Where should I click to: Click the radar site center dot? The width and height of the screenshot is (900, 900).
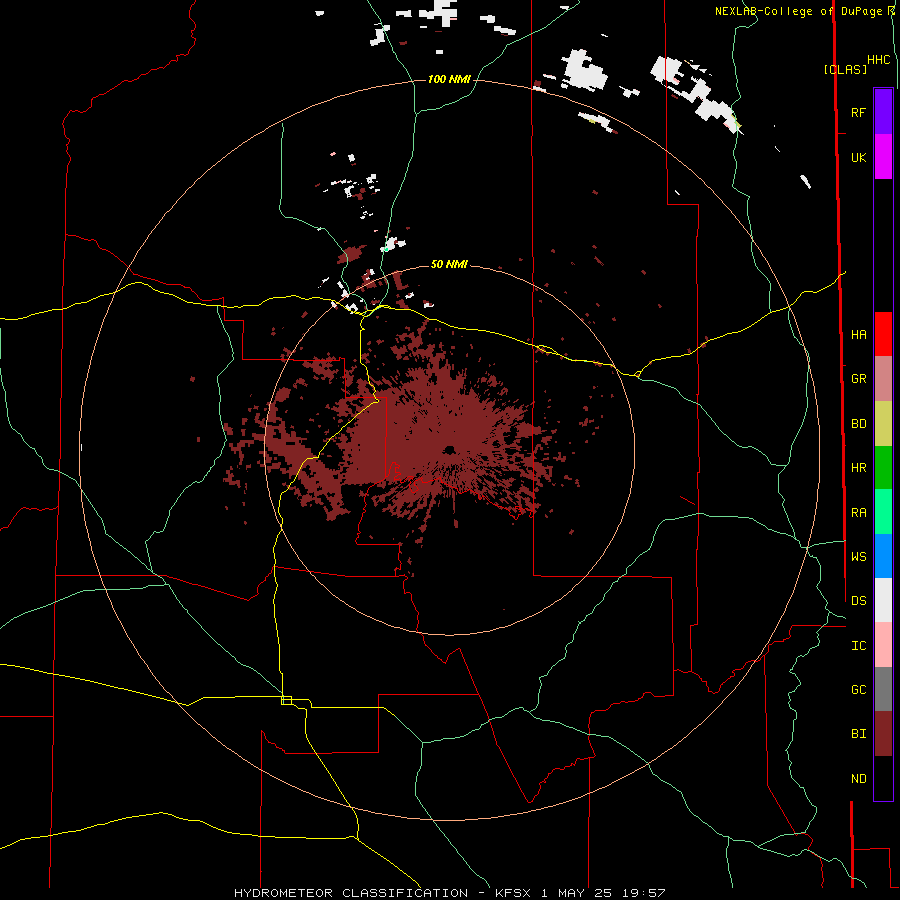[x=449, y=449]
